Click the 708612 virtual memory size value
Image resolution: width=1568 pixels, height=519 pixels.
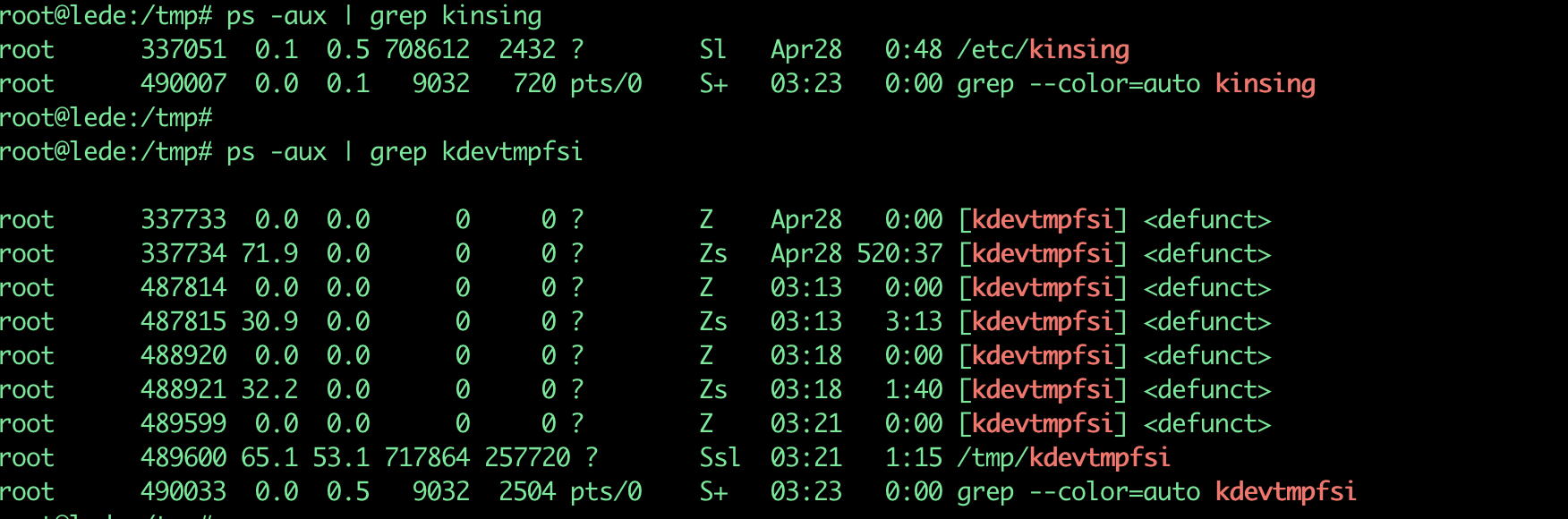click(x=427, y=50)
